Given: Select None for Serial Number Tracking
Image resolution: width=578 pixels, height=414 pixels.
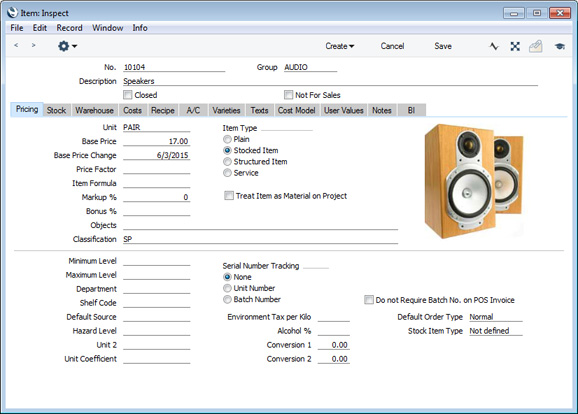Looking at the screenshot, I should point(227,277).
